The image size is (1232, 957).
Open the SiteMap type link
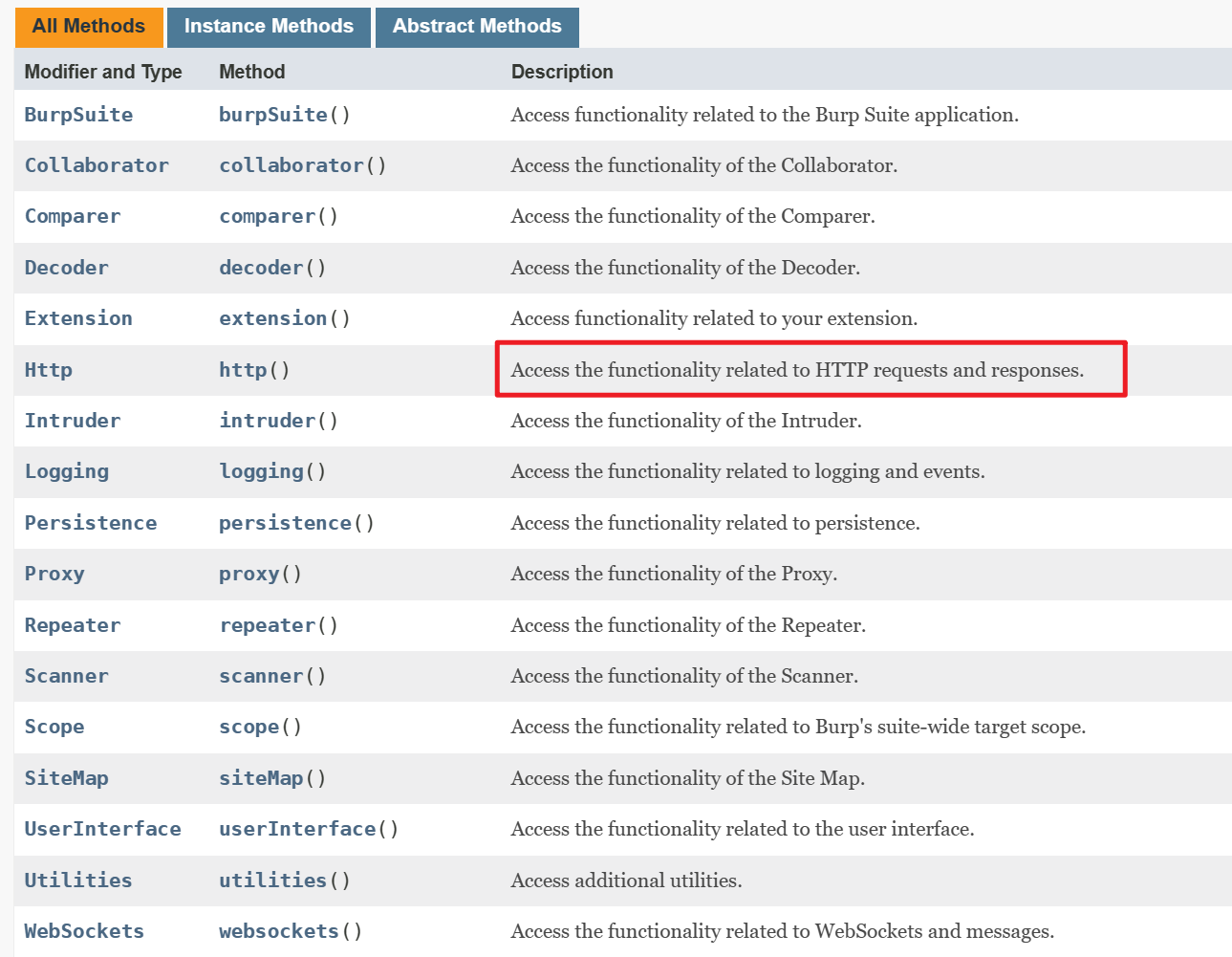pyautogui.click(x=66, y=778)
